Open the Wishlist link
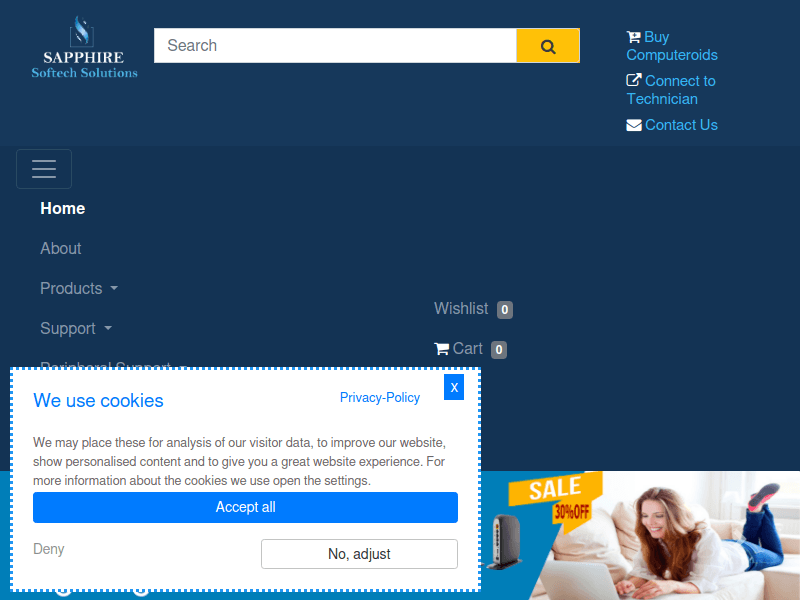800x600 pixels. pos(461,309)
